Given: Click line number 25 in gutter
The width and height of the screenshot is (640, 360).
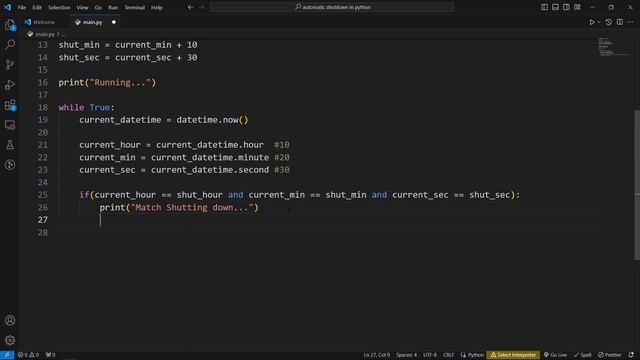Looking at the screenshot, I should 43,195.
